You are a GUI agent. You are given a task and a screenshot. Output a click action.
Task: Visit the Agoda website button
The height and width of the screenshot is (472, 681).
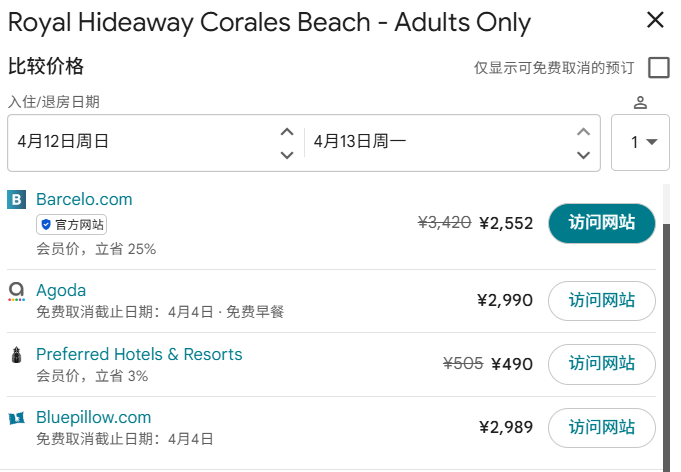[601, 300]
